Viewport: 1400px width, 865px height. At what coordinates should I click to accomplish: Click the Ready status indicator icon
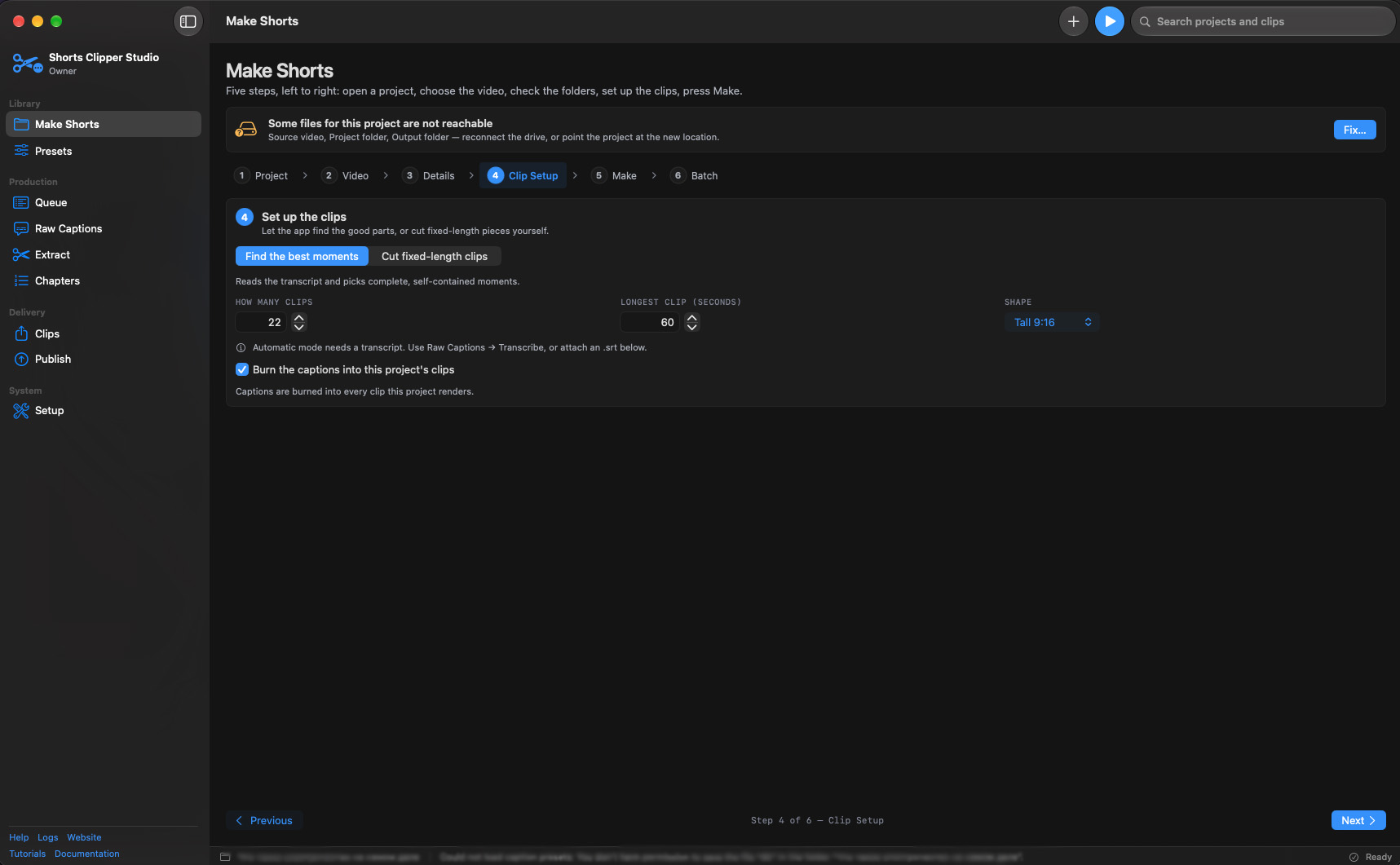1354,857
